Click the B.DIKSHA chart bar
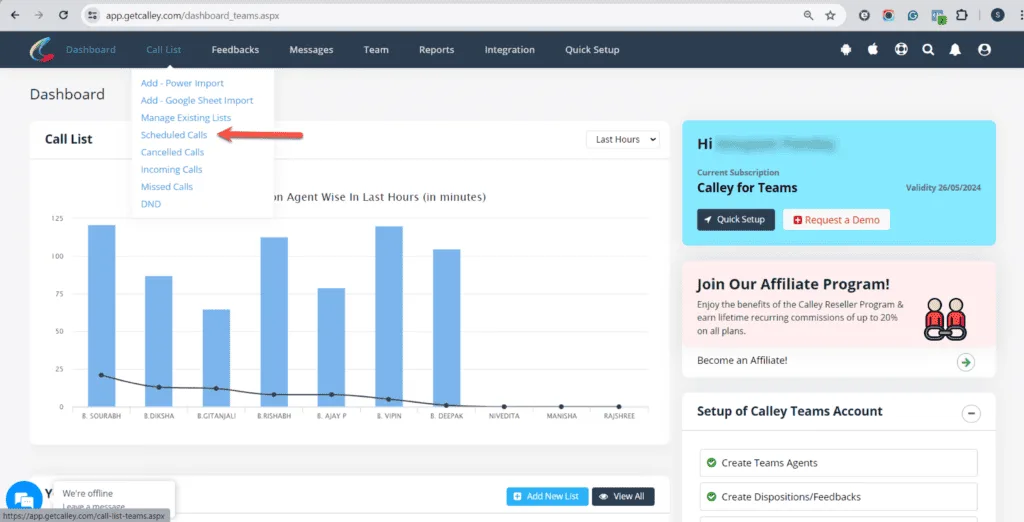The height and width of the screenshot is (522, 1024). pyautogui.click(x=159, y=341)
